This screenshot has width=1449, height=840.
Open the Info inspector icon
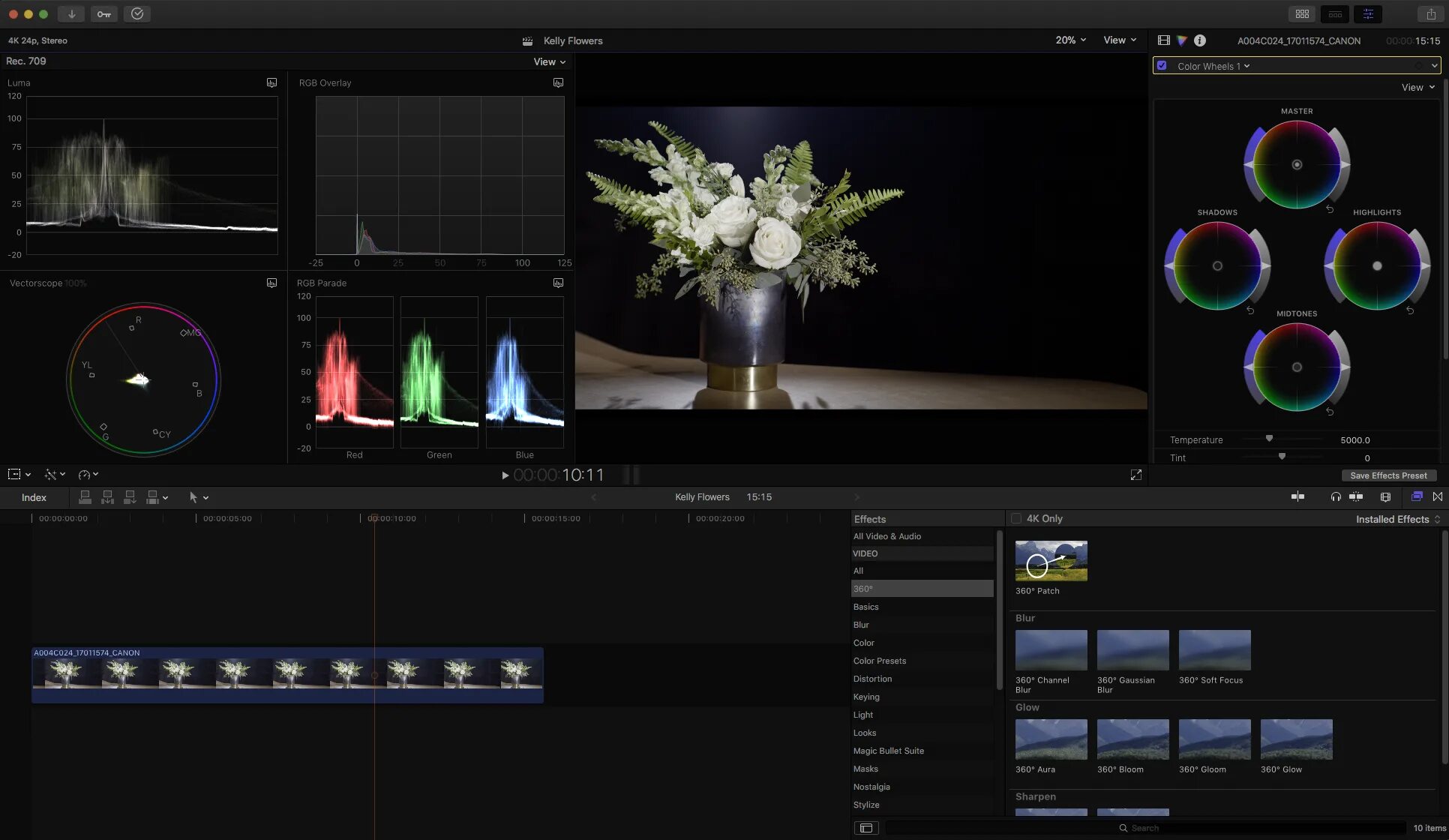(x=1200, y=40)
